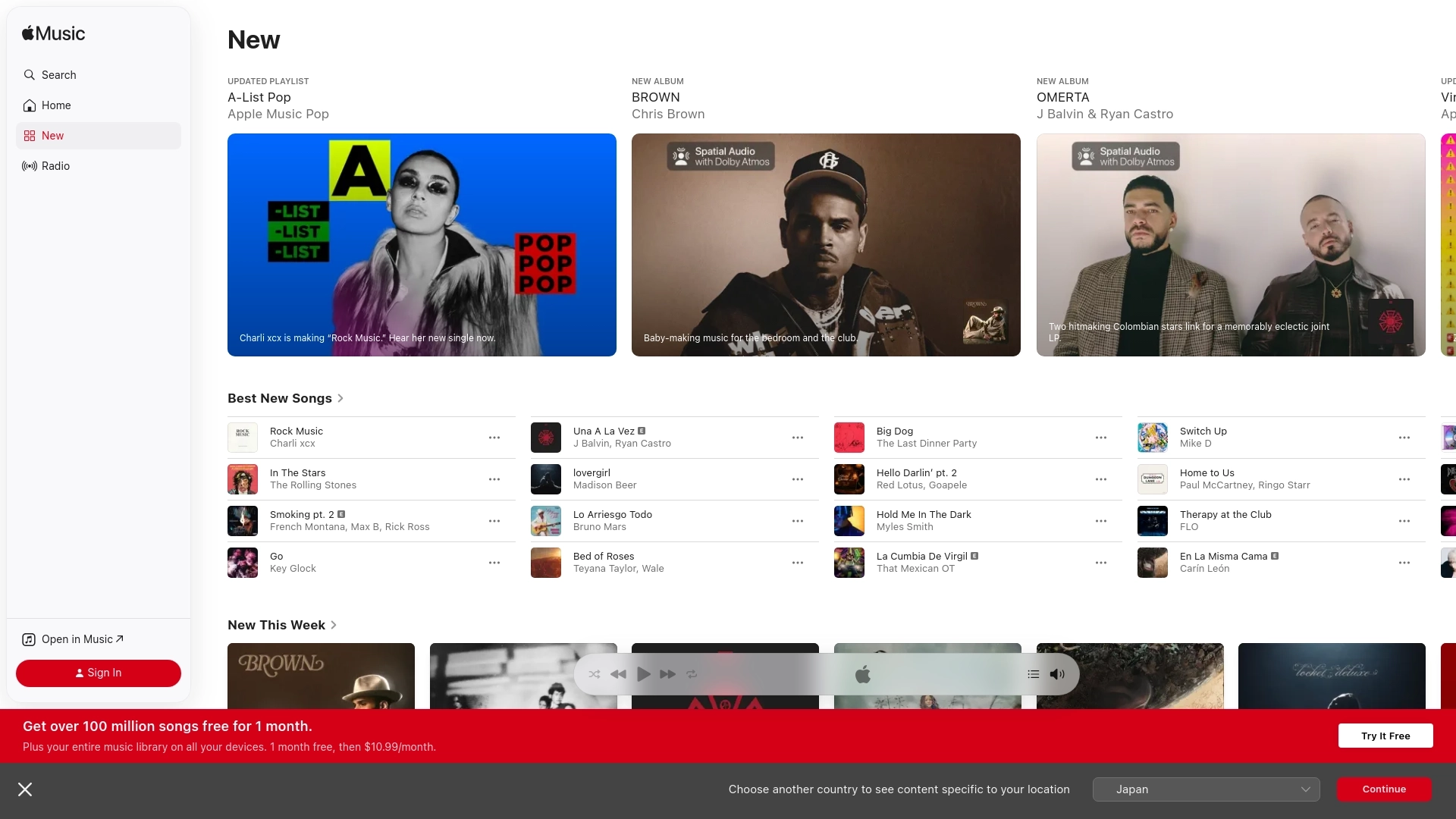Click Therapy at the Club album thumbnail
Viewport: 1456px width, 819px height.
coord(1153,521)
